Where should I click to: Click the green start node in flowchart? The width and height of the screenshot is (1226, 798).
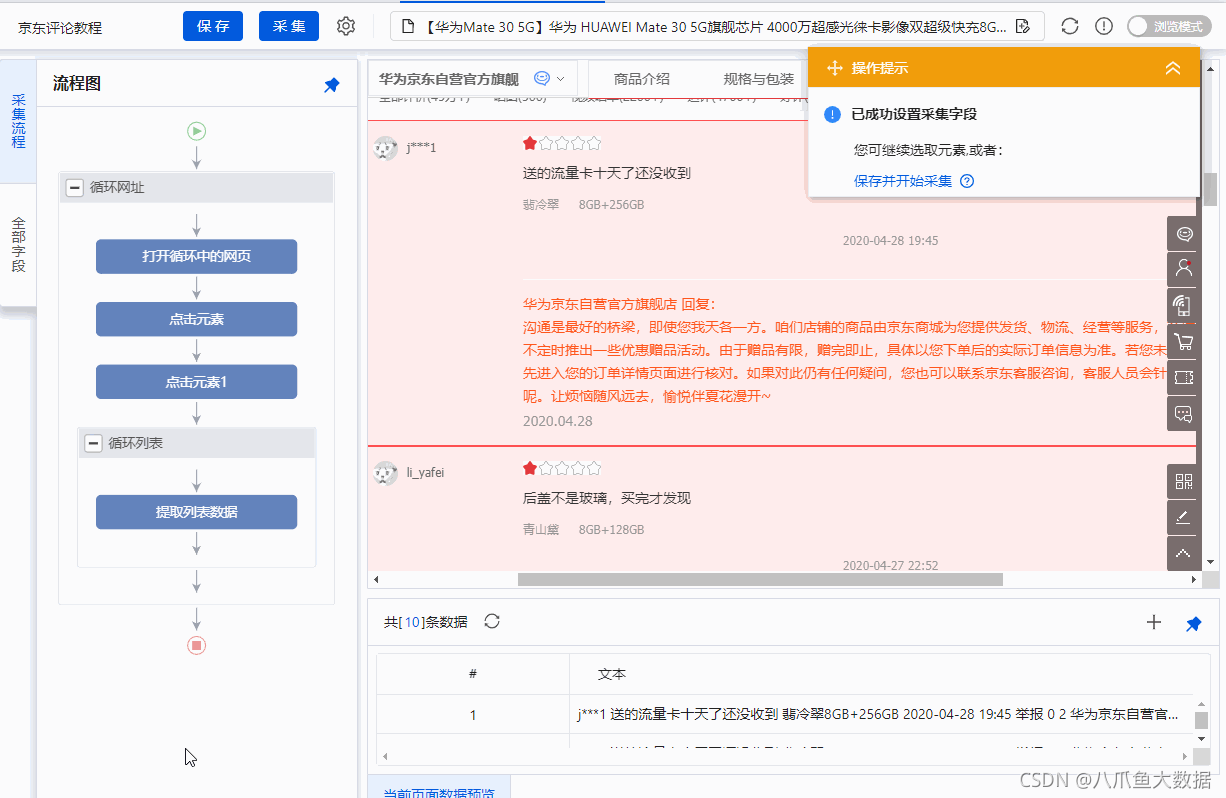196,130
